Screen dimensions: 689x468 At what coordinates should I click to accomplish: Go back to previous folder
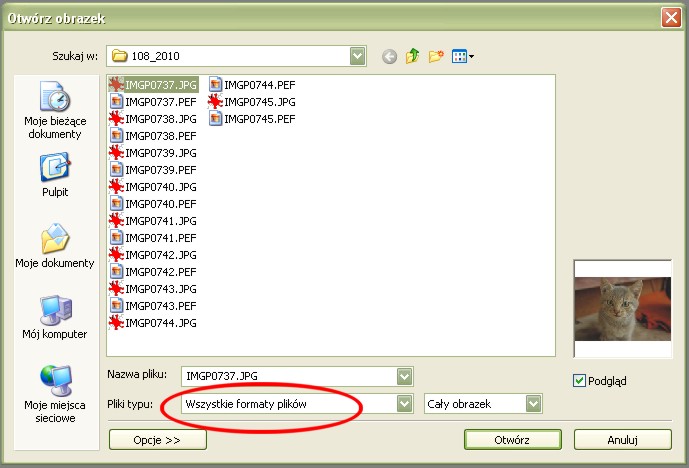point(389,57)
